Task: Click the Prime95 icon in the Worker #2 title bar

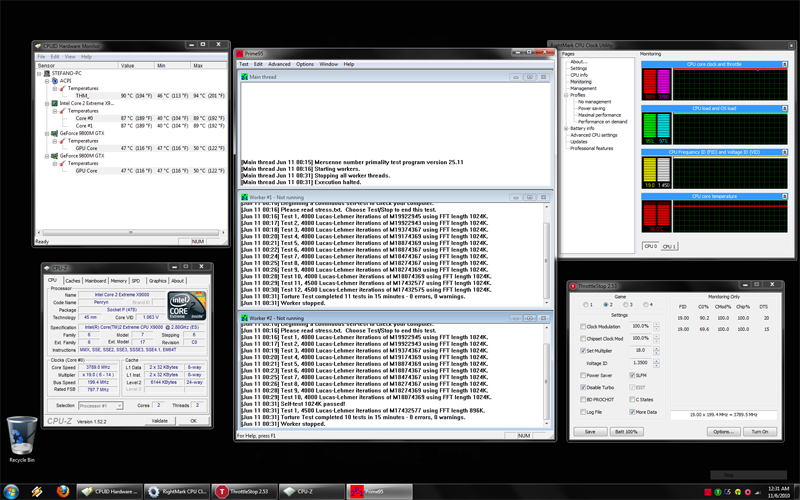Action: coord(244,318)
